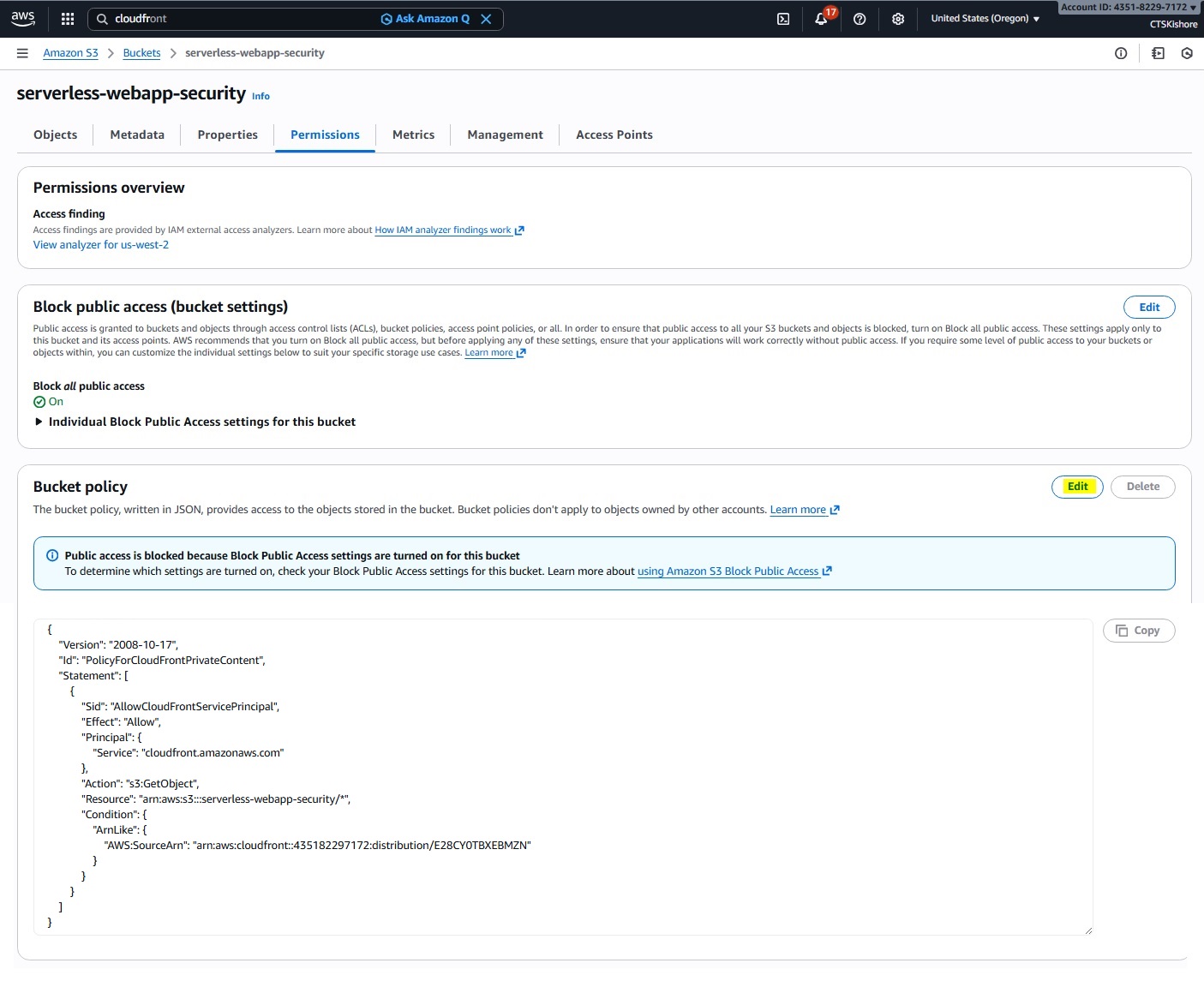This screenshot has width=1204, height=981.
Task: Open the notifications bell
Action: (821, 19)
